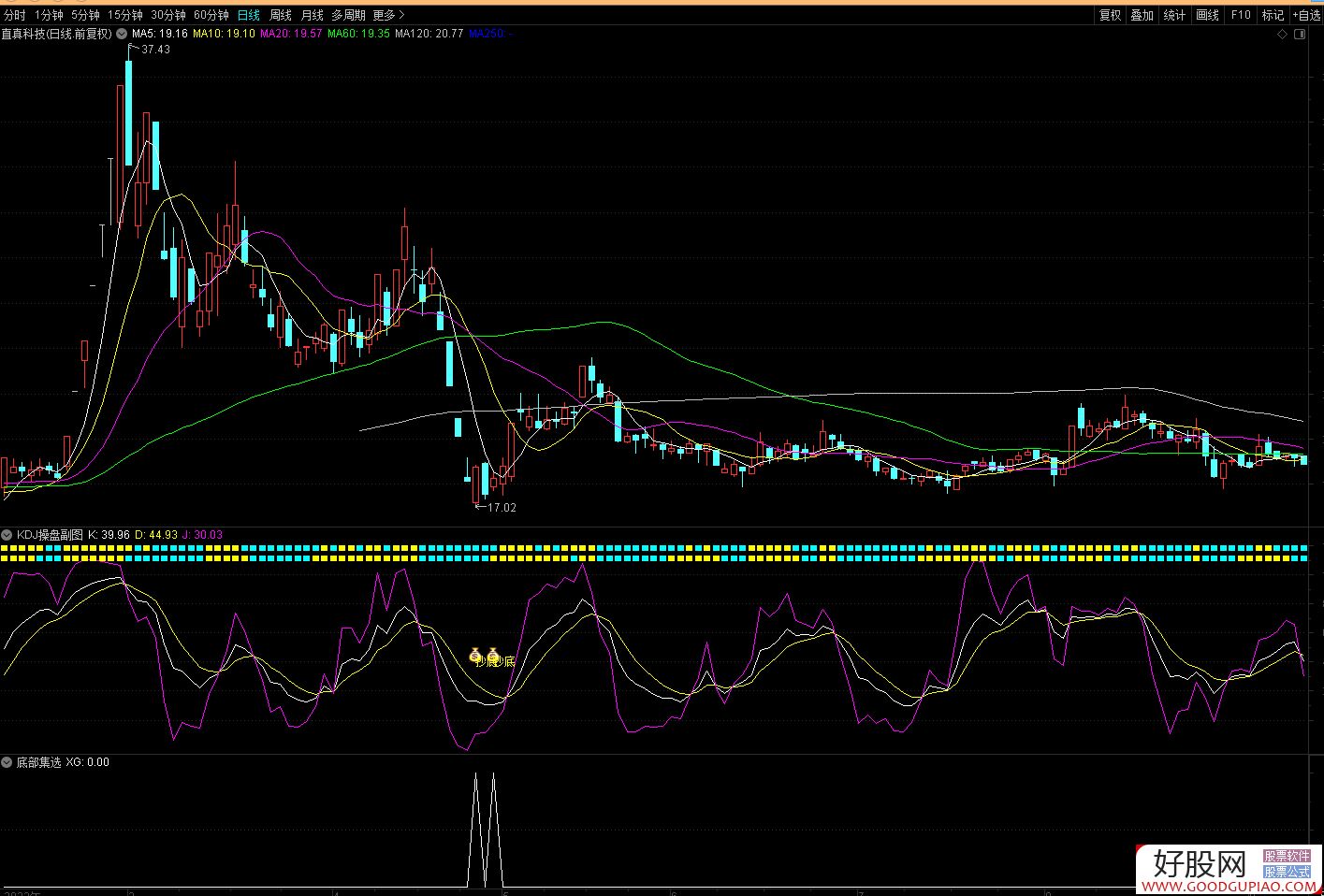1324x896 pixels.
Task: Click the MA10: 19.10 label
Action: pos(224,34)
